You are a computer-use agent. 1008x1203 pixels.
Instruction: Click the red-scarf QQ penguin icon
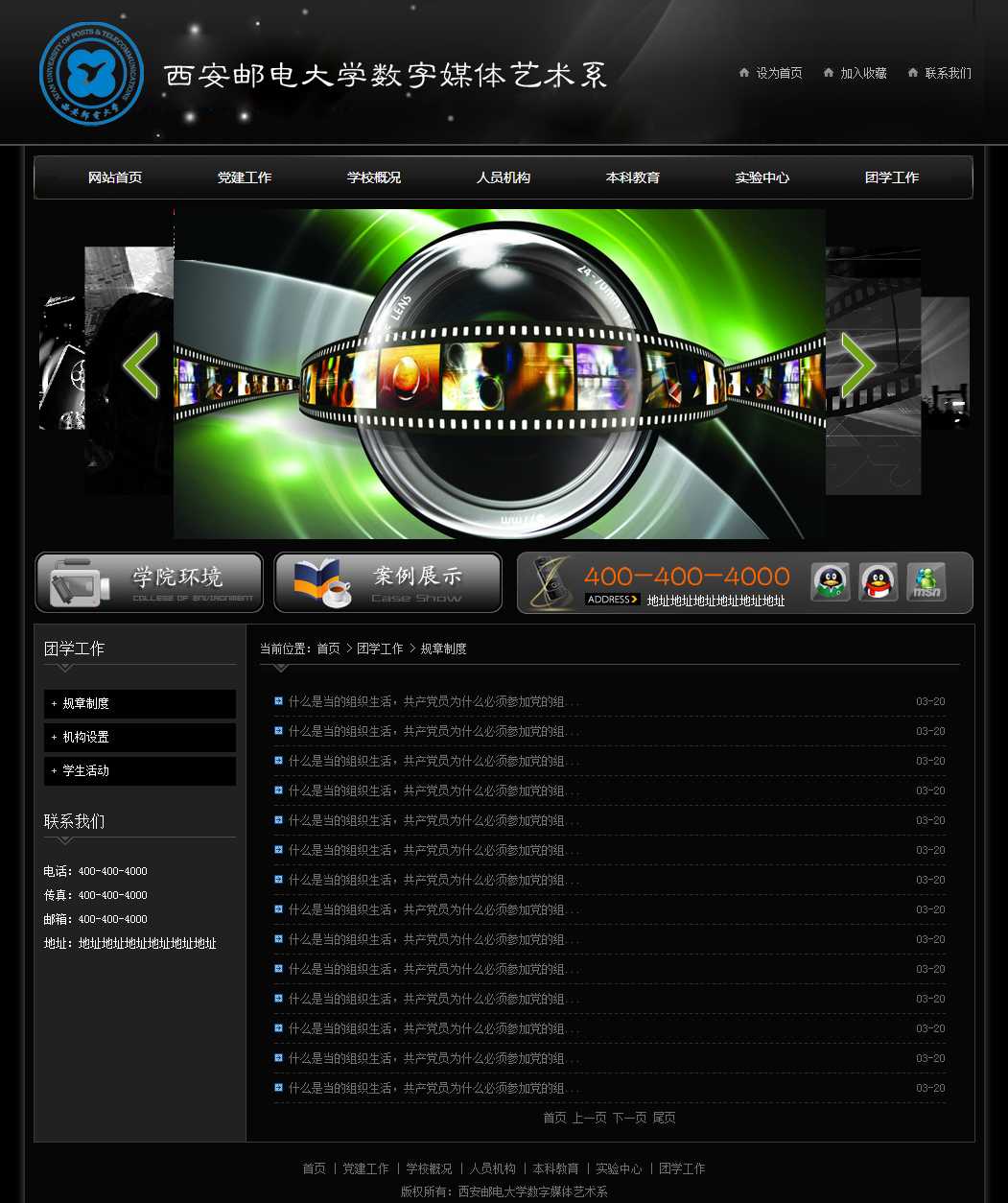point(878,582)
